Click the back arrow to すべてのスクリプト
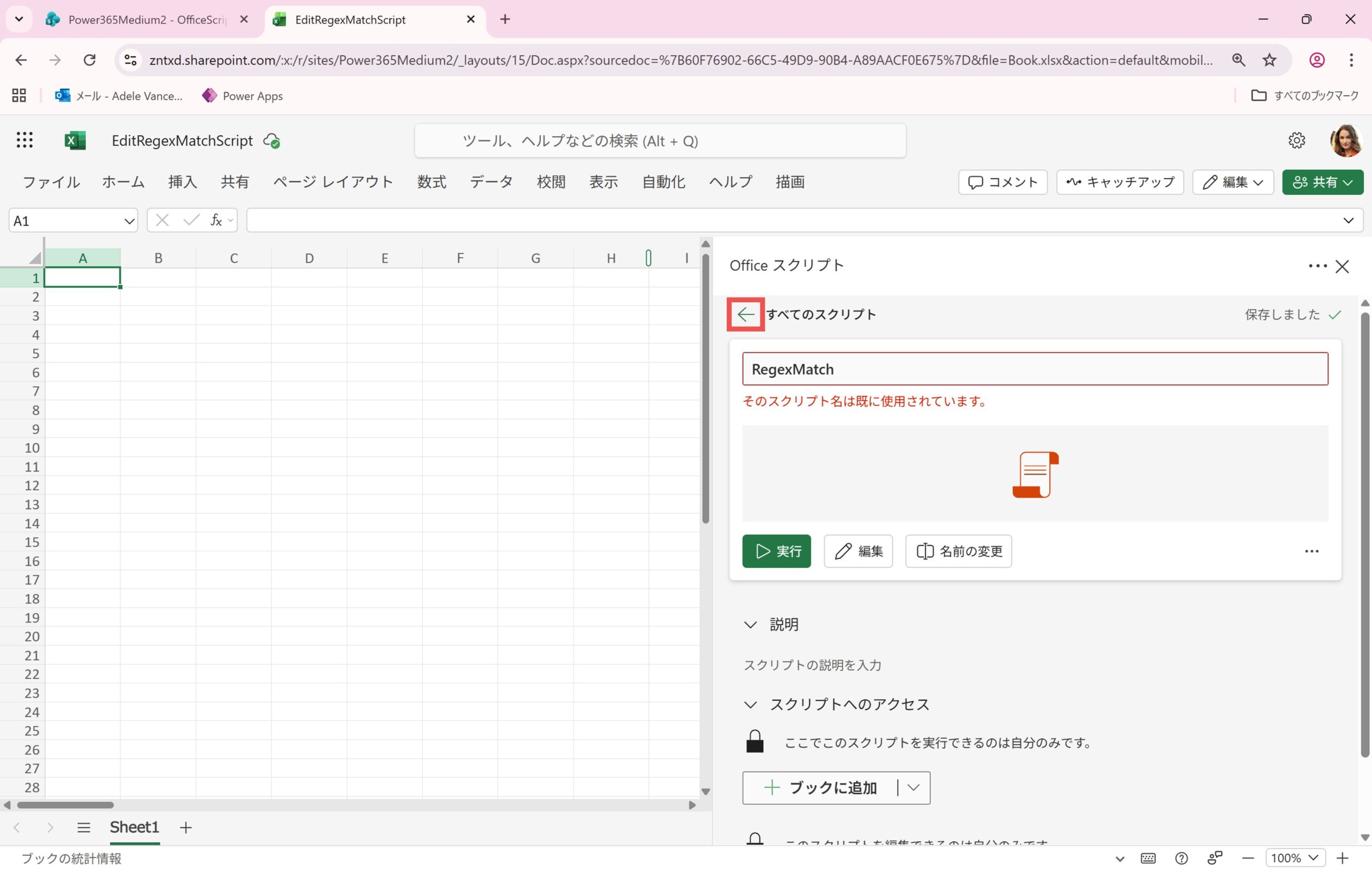This screenshot has height=869, width=1372. (745, 314)
